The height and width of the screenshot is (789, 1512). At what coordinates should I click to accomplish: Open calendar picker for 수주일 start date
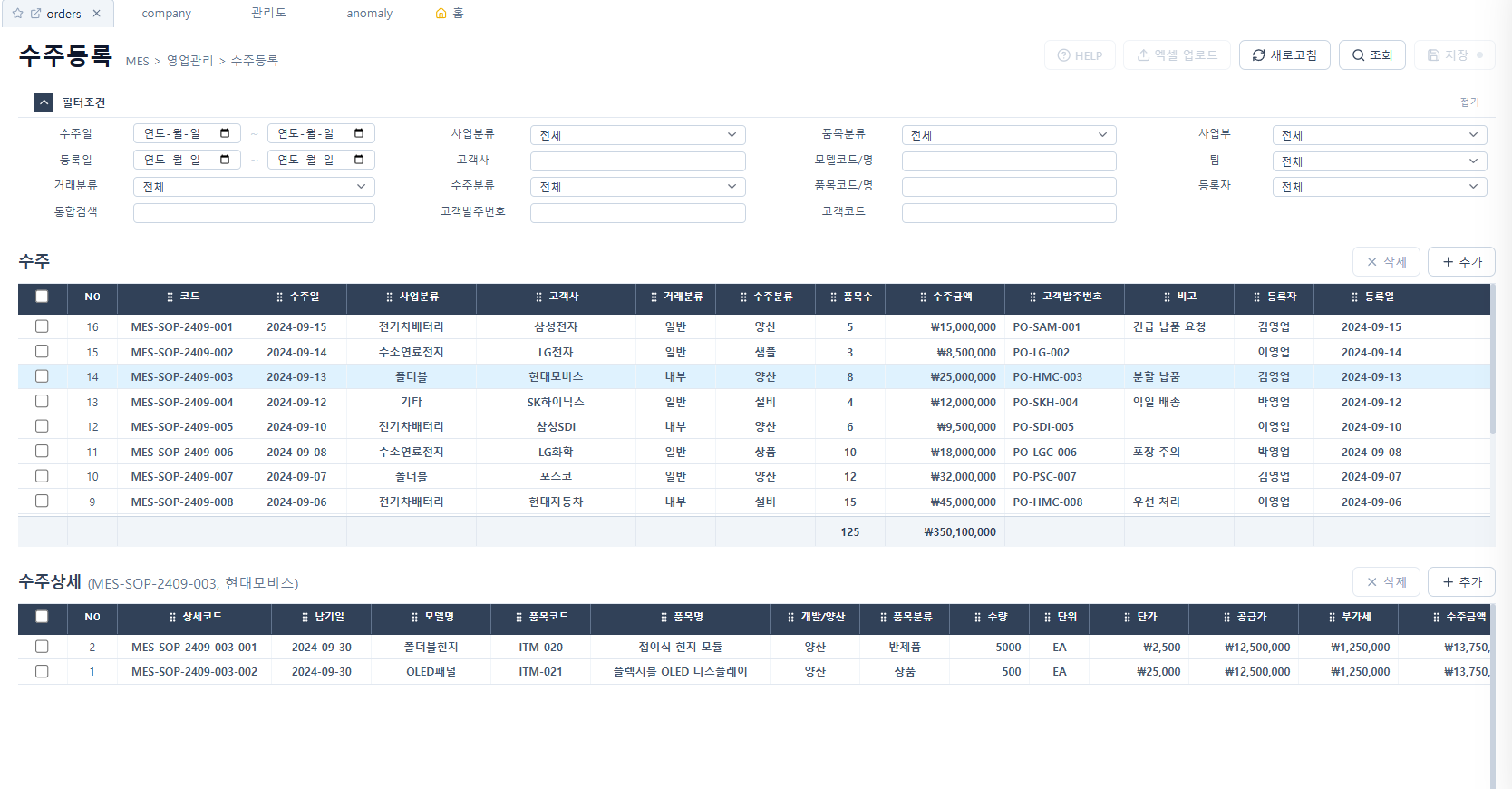click(x=225, y=133)
